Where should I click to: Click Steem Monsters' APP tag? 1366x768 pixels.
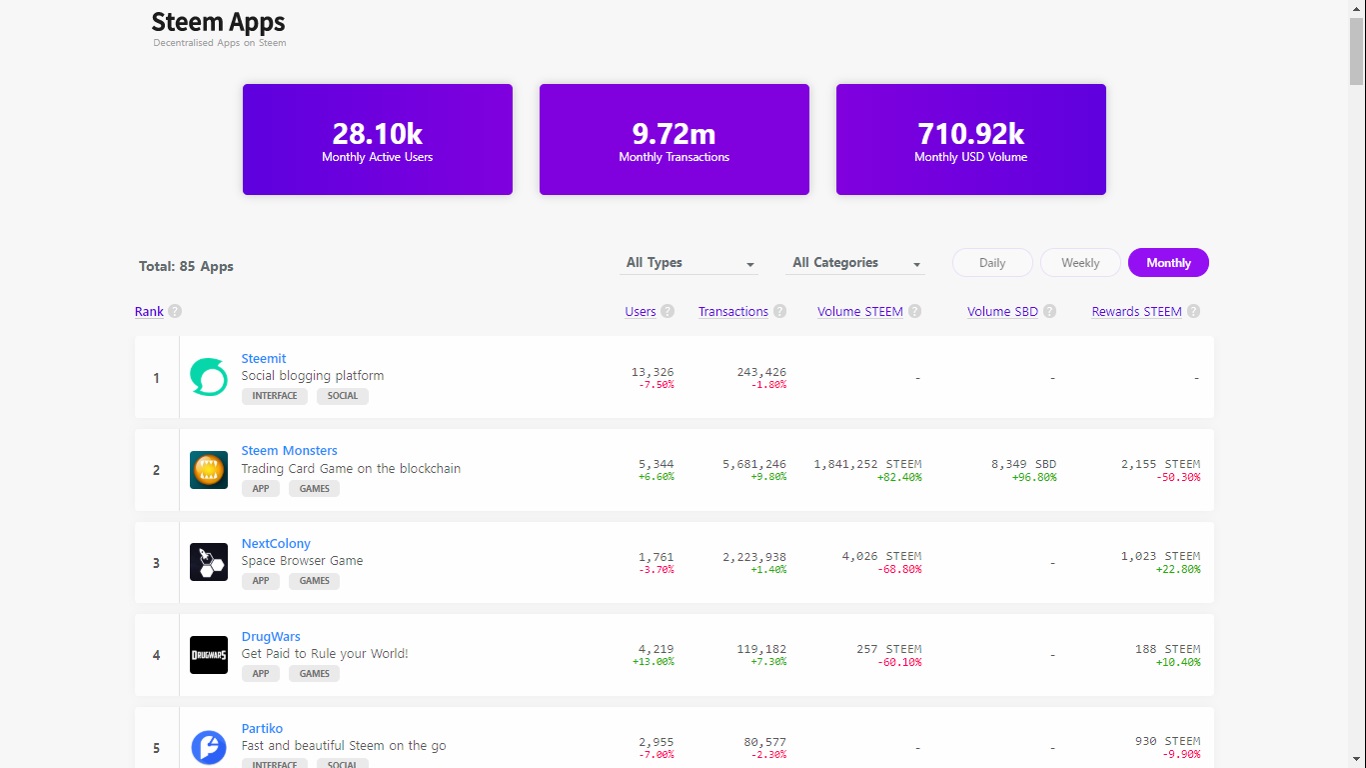[x=261, y=489]
